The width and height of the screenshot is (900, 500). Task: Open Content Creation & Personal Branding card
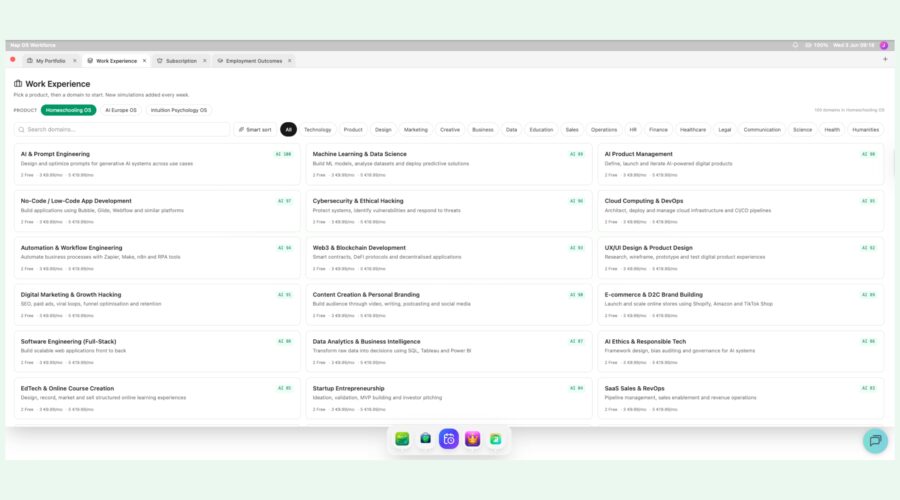point(449,305)
